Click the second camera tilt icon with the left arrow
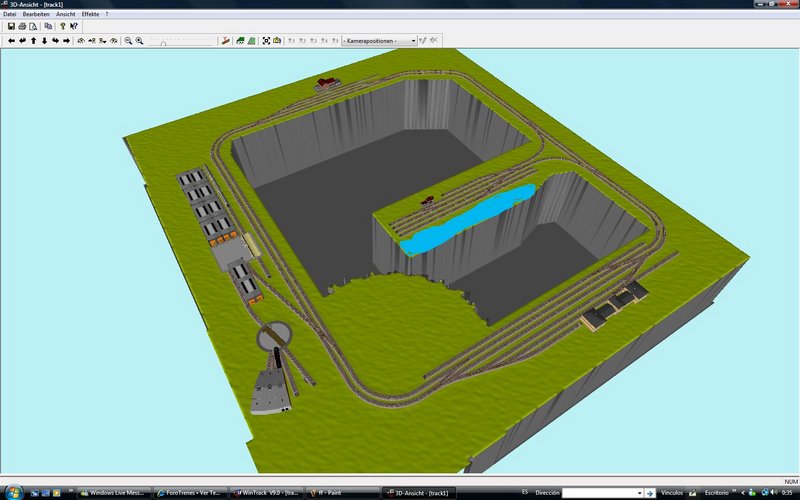 [x=92, y=40]
